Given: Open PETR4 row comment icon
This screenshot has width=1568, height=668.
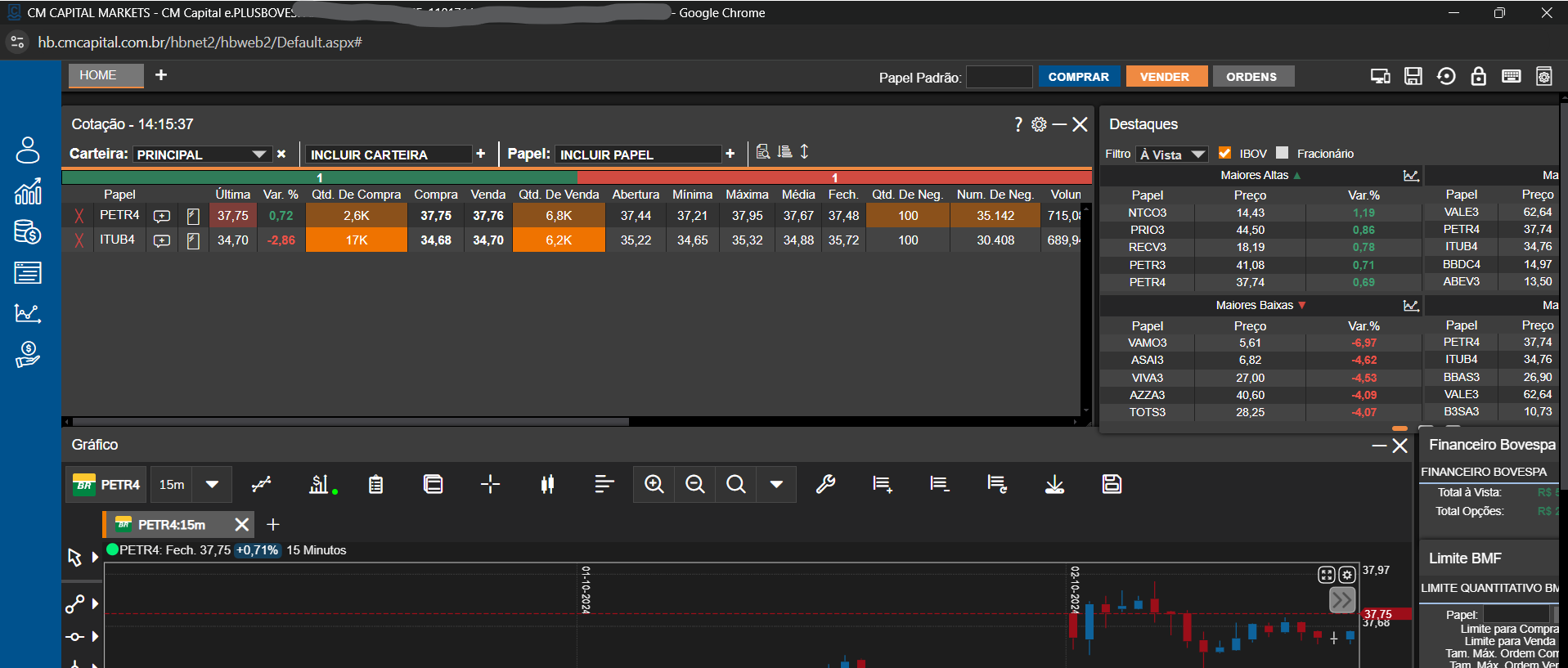Looking at the screenshot, I should [162, 216].
